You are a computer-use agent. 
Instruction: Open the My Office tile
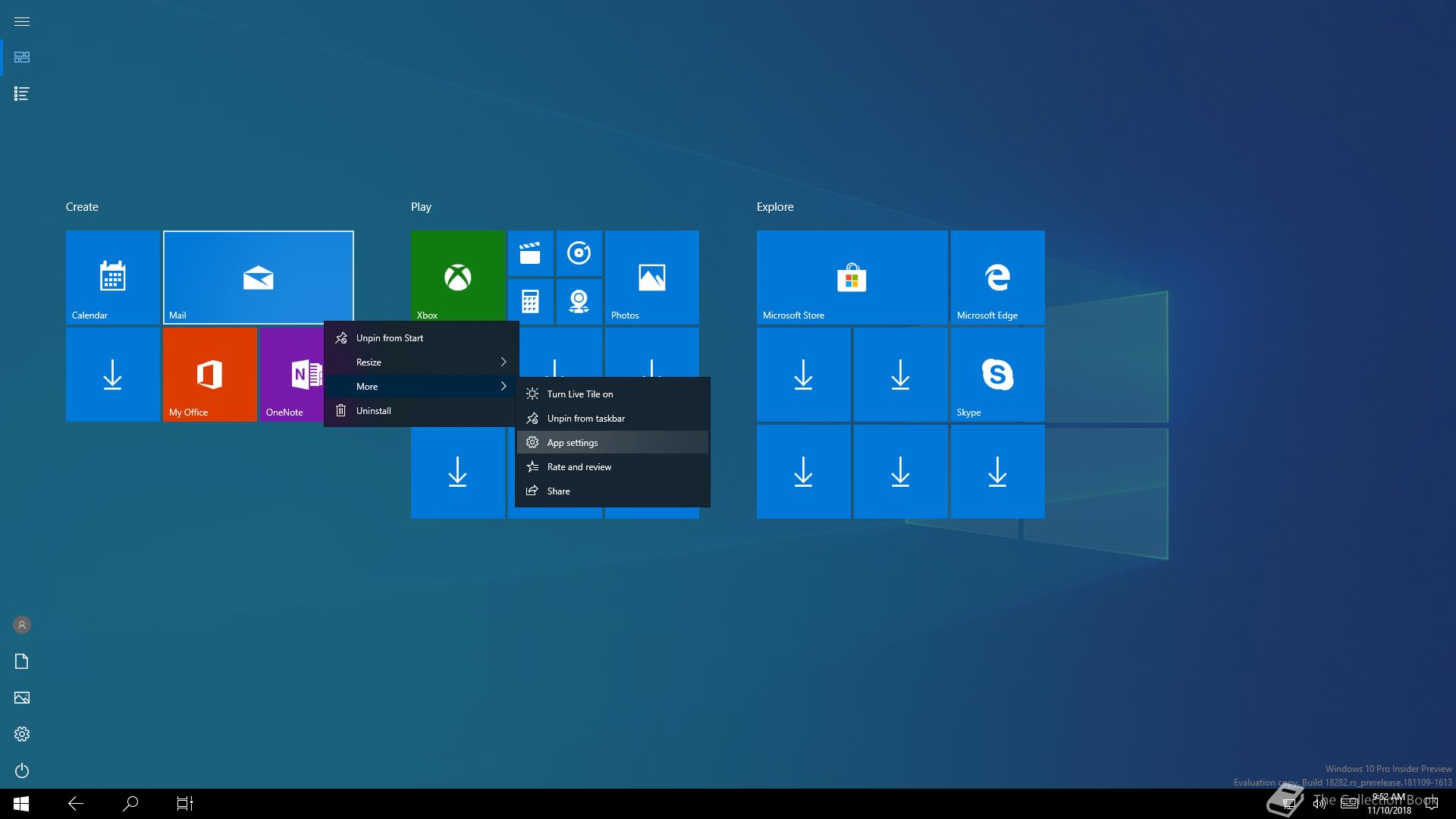click(209, 375)
